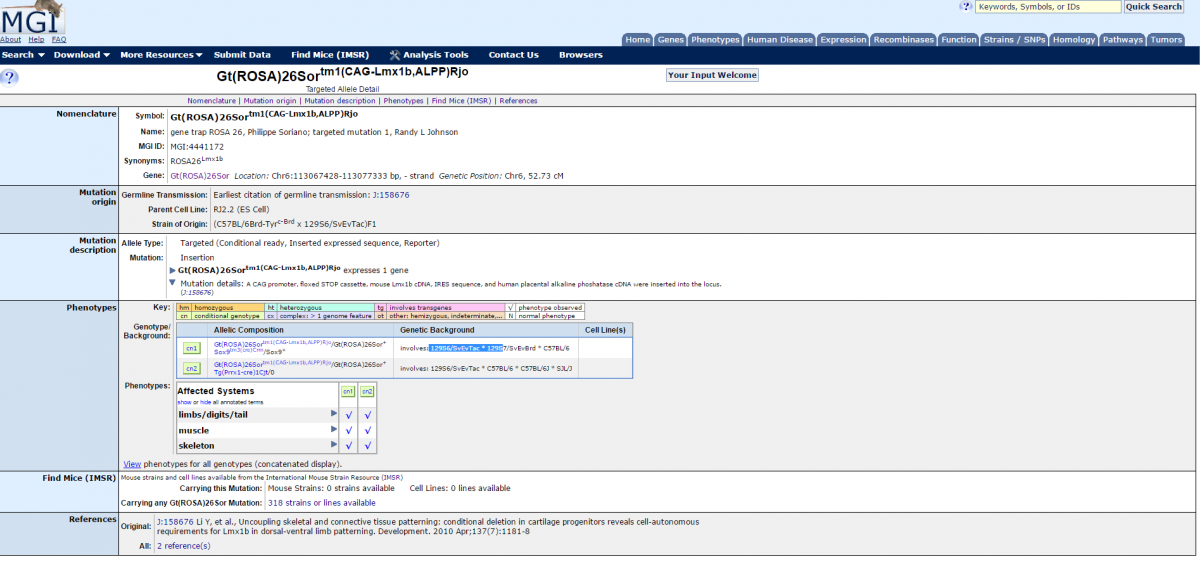Switch to the Recombinases tab
Screen dimensions: 1200x562
click(x=903, y=40)
